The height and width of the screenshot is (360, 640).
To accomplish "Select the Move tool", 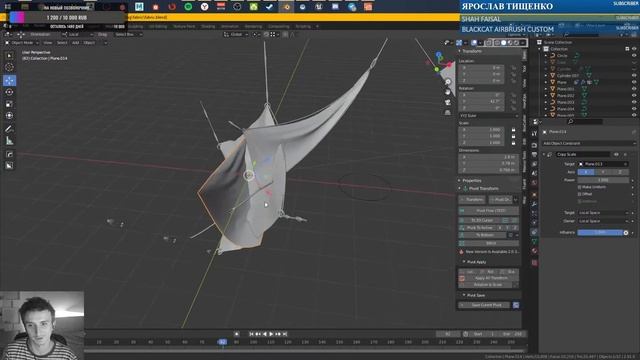I will (9, 80).
